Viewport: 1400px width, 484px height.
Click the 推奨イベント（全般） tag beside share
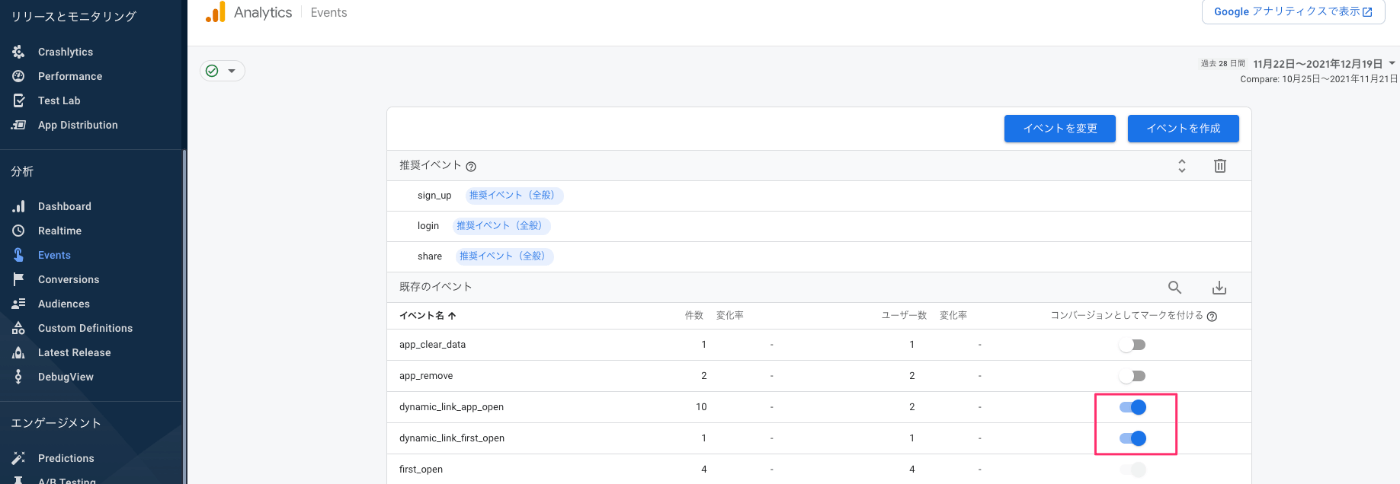[x=505, y=257]
